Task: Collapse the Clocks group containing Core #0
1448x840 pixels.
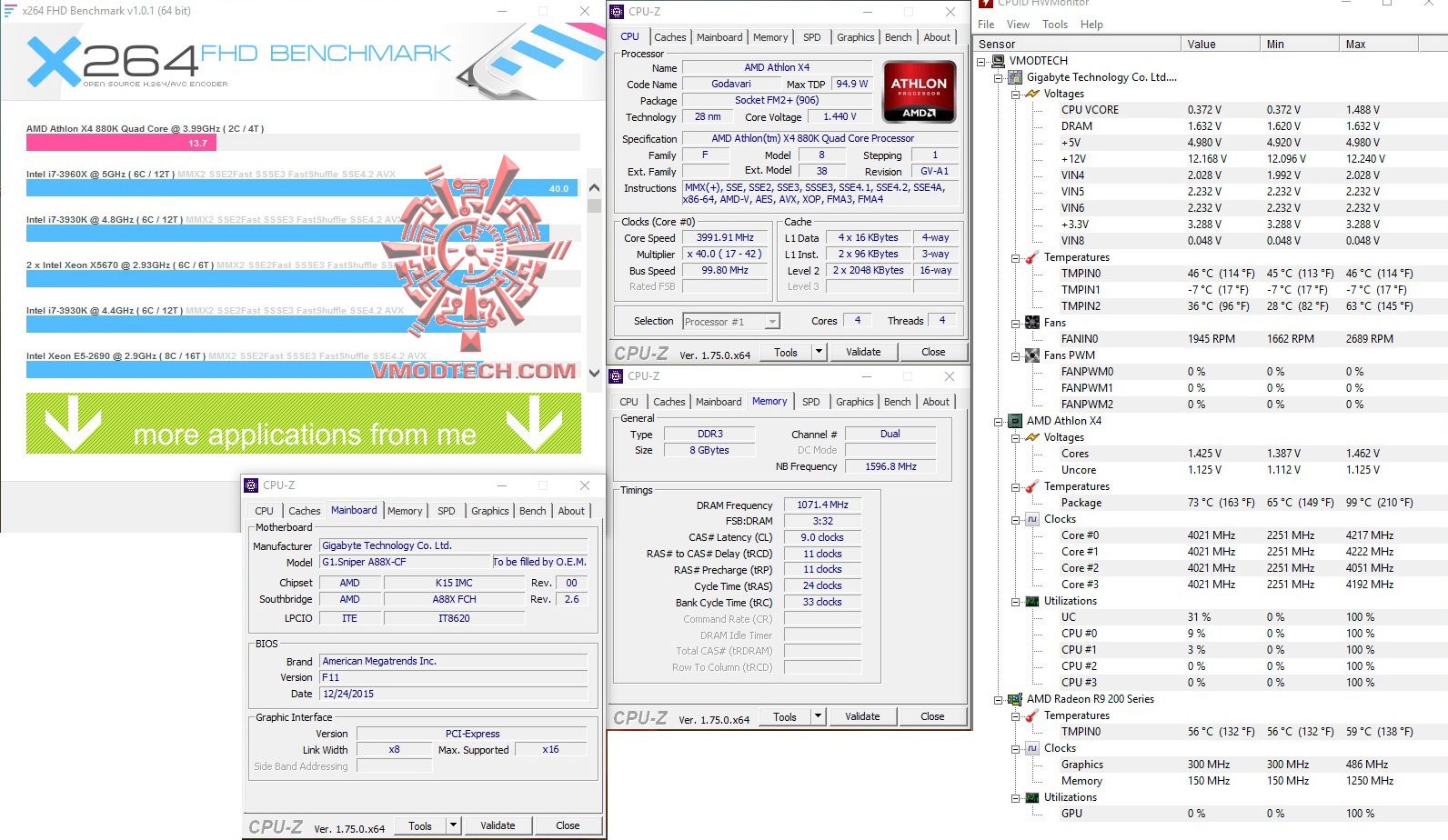Action: coord(1015,519)
